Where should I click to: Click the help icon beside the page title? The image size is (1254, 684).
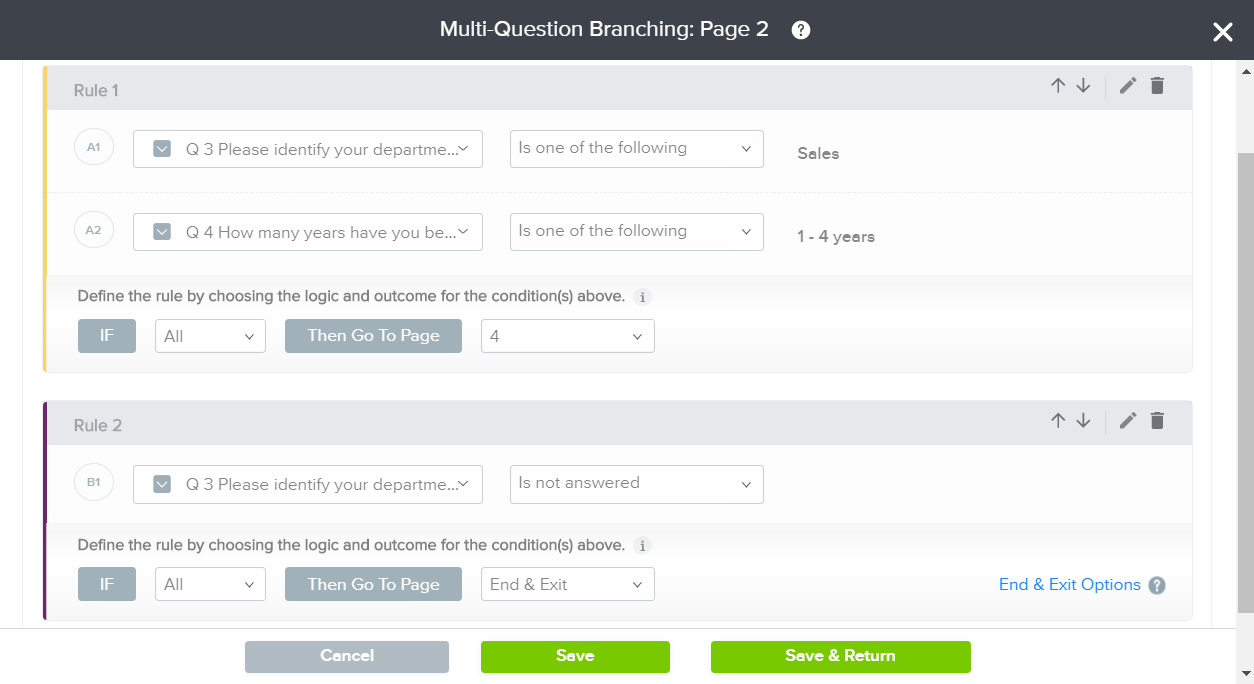801,30
